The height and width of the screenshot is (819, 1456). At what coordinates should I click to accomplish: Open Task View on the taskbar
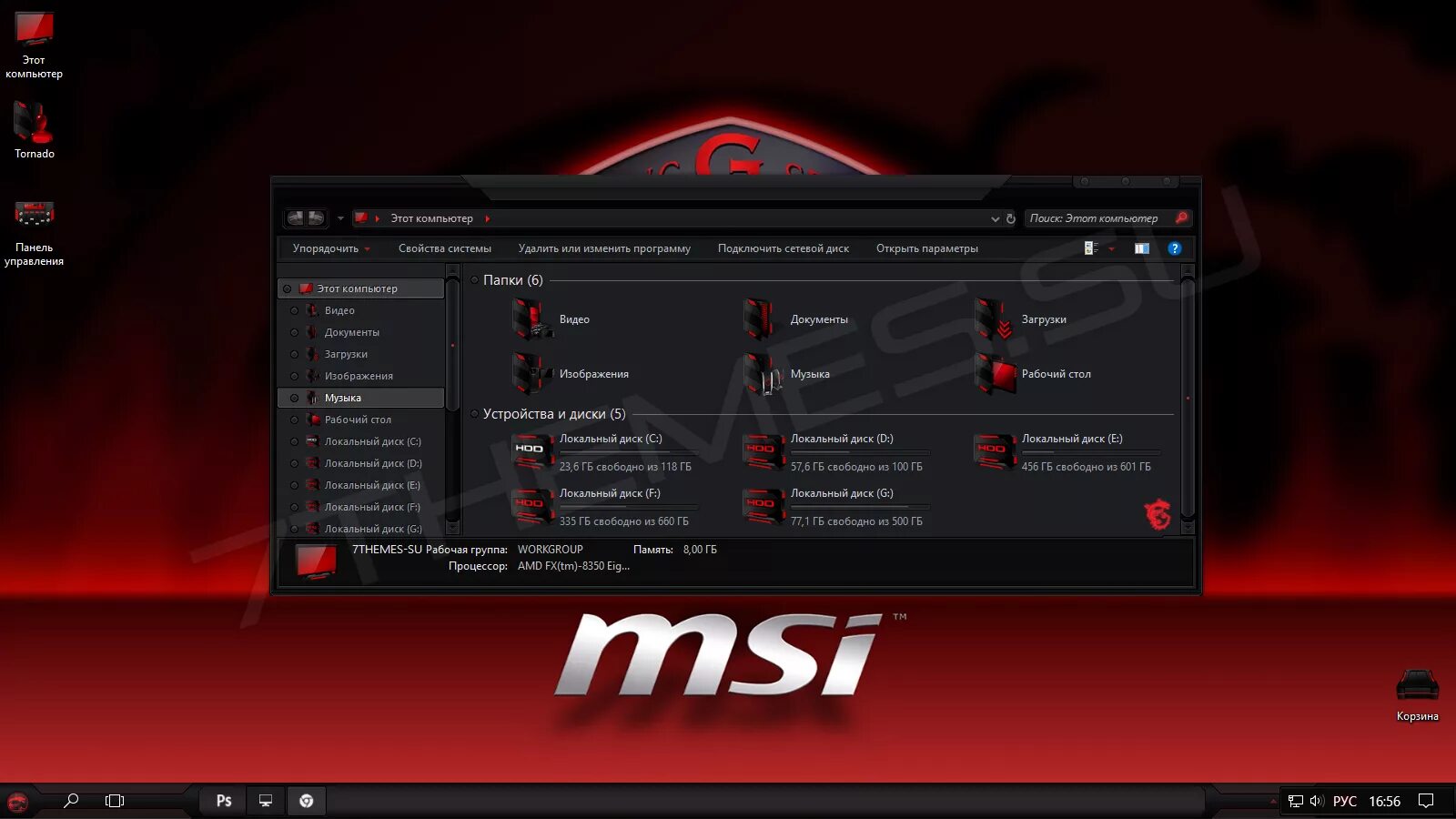(115, 801)
